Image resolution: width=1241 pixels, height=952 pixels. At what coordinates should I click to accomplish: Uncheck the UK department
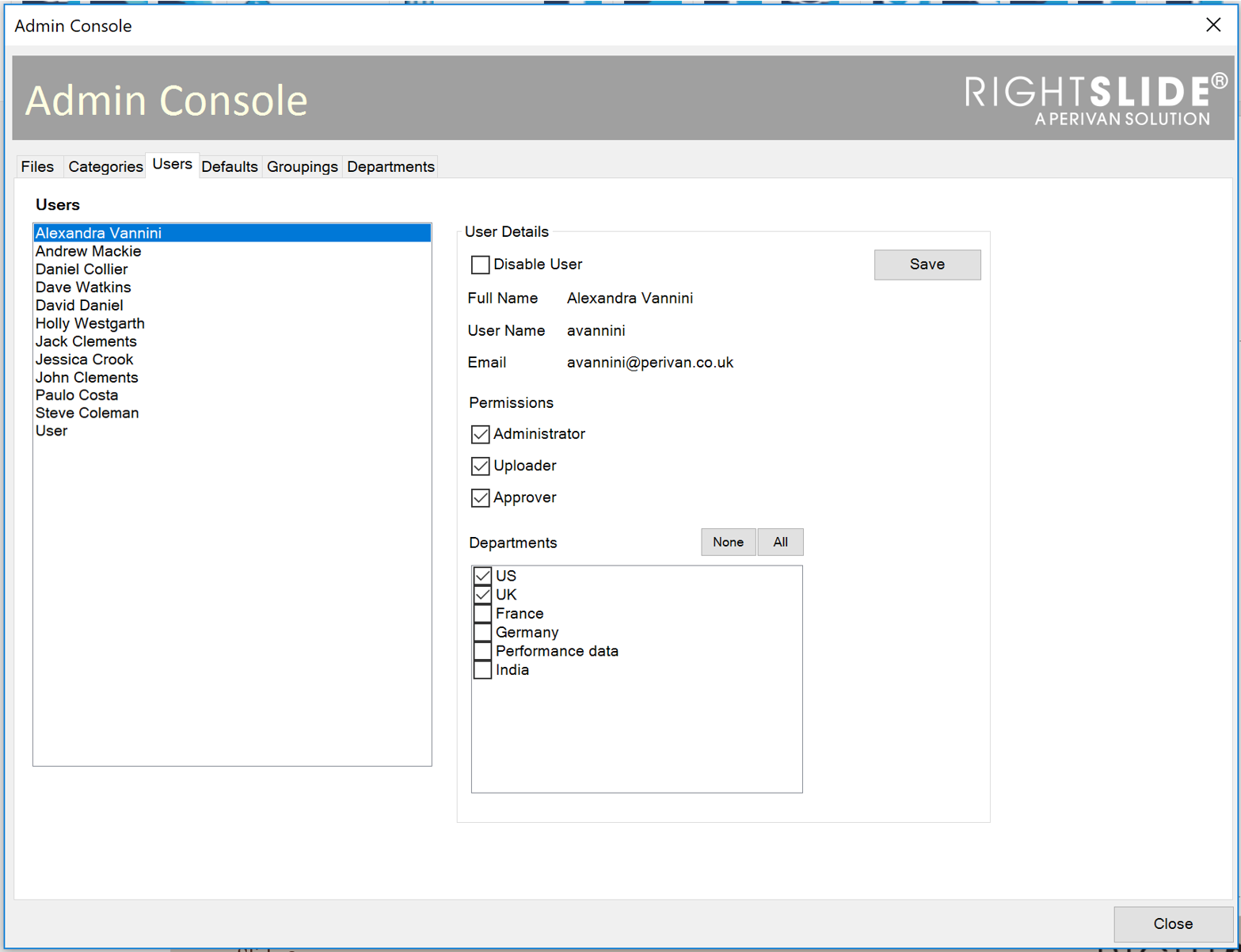coord(482,595)
